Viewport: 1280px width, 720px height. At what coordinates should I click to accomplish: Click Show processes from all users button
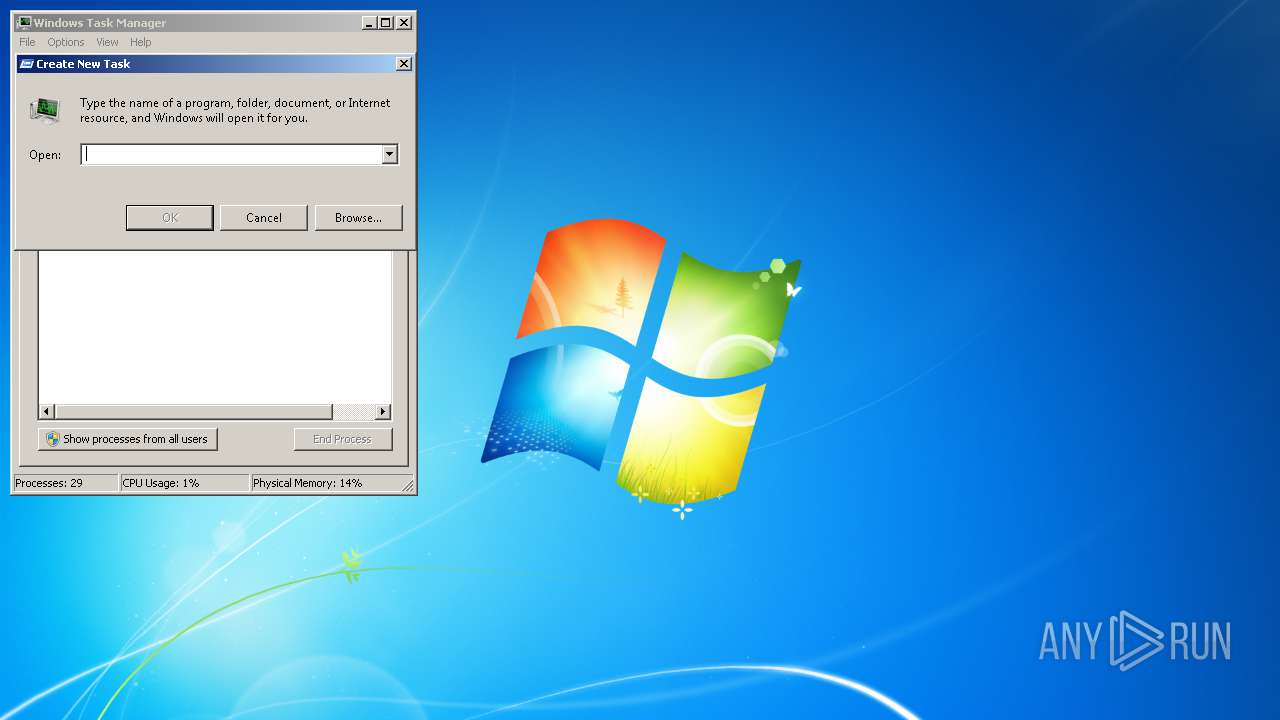coord(128,439)
